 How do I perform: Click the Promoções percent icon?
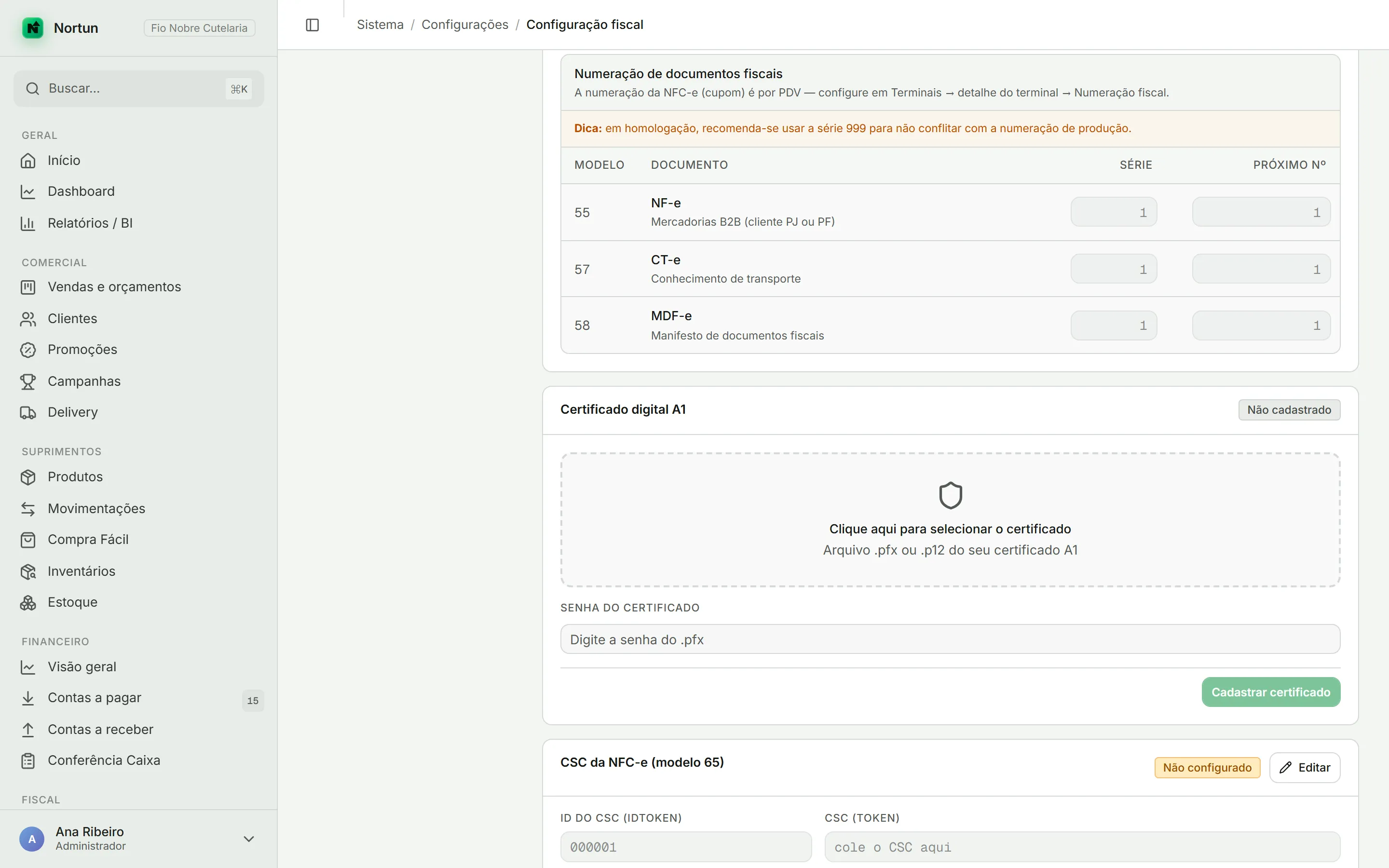pos(28,349)
